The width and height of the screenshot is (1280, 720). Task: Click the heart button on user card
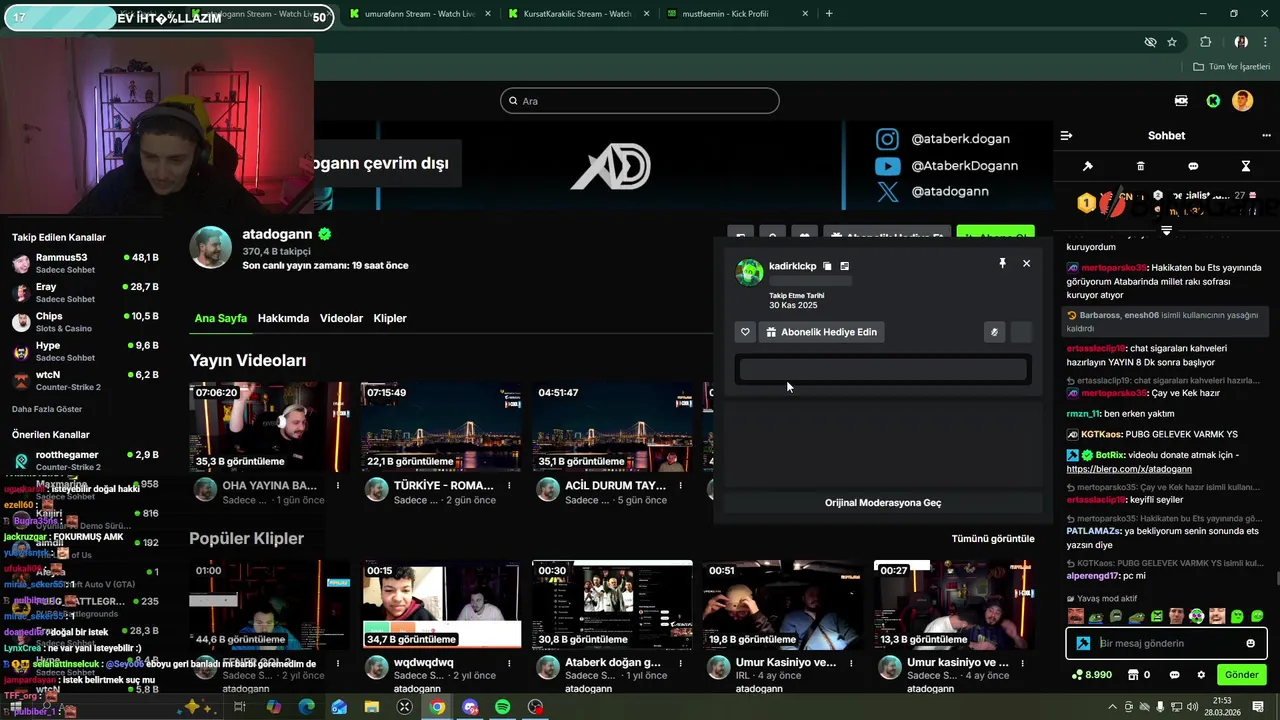pyautogui.click(x=745, y=332)
